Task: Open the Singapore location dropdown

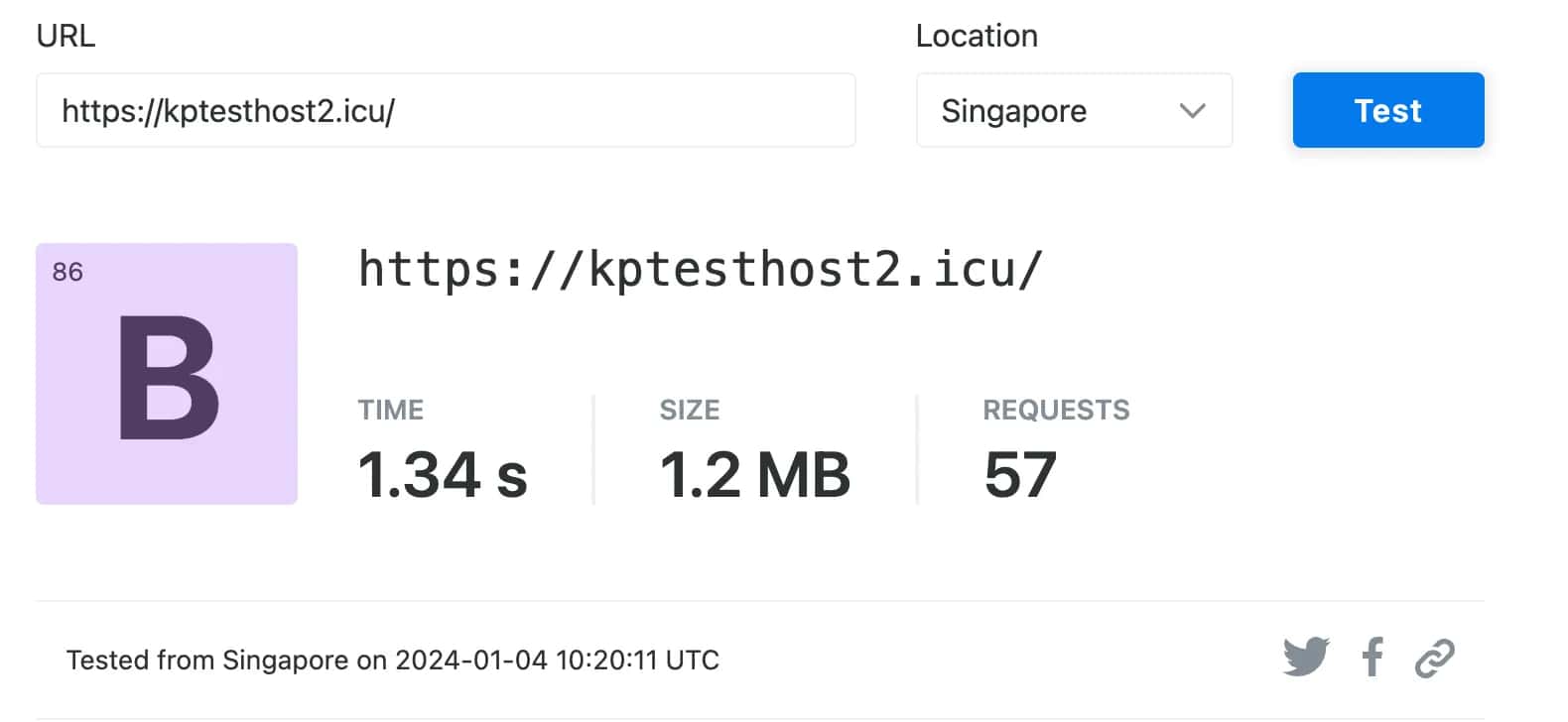Action: [x=1073, y=110]
